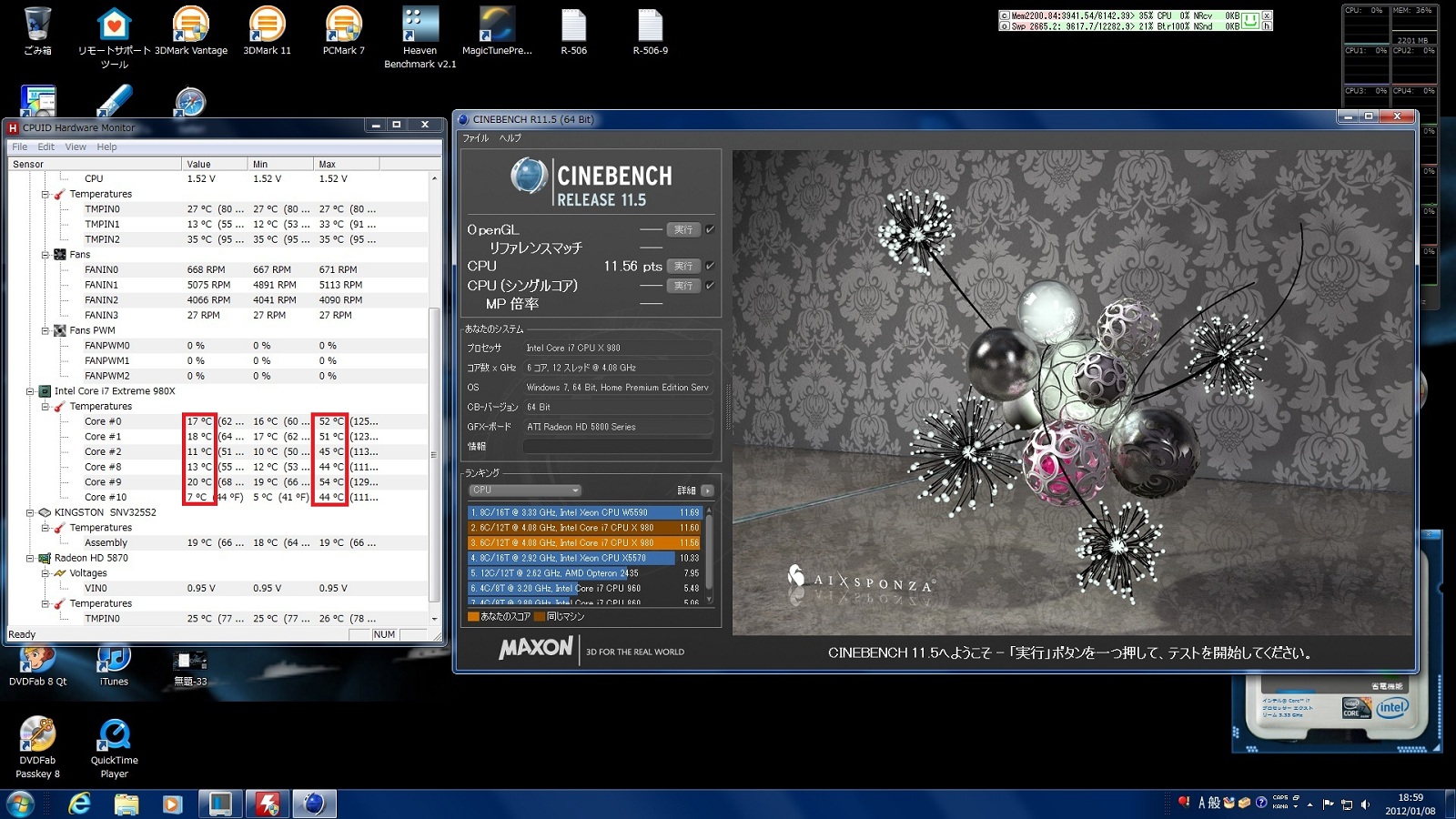Select the 3DMark 11 desktop shortcut

268,31
